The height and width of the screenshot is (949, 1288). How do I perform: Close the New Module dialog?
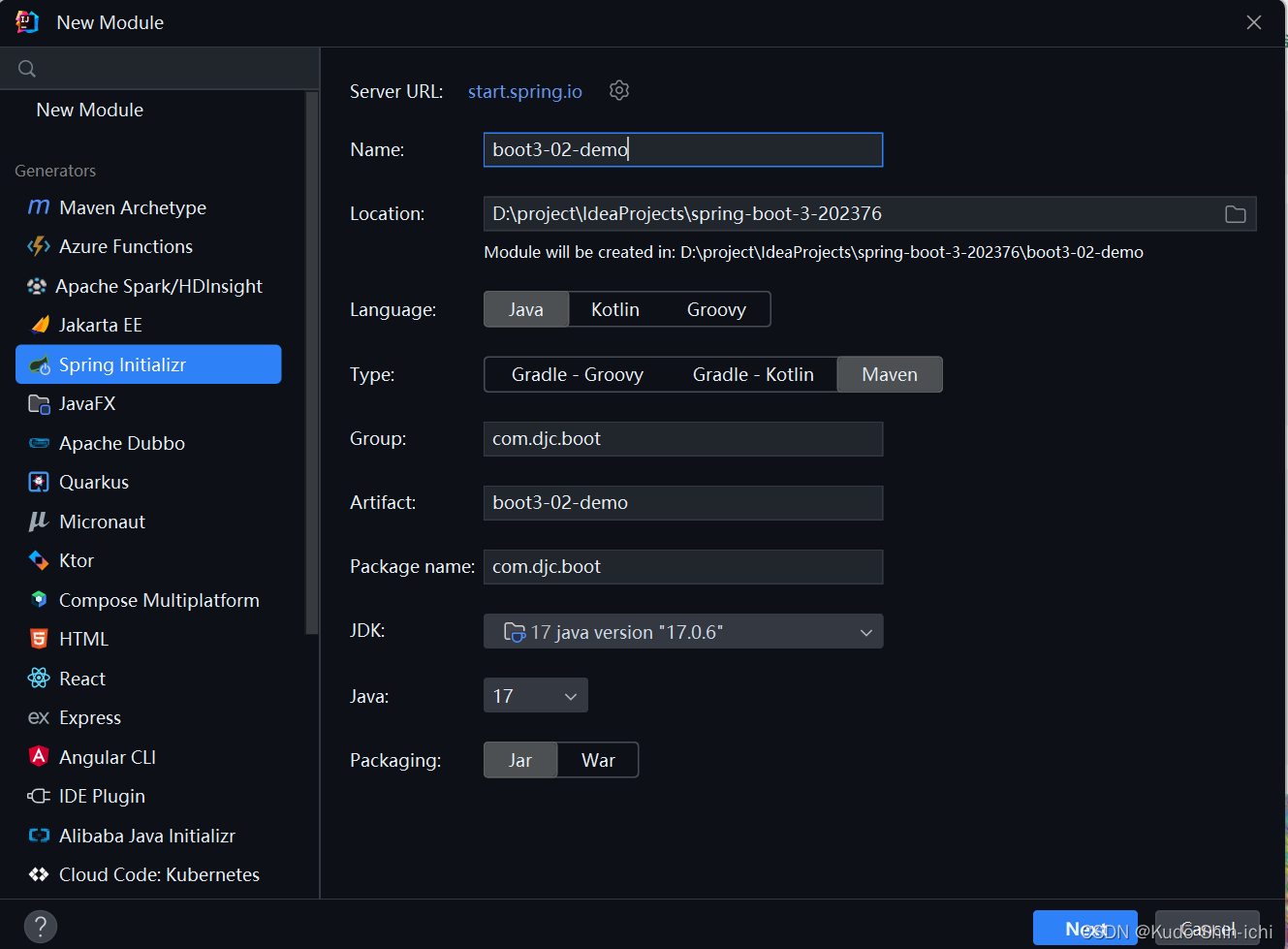point(1254,22)
